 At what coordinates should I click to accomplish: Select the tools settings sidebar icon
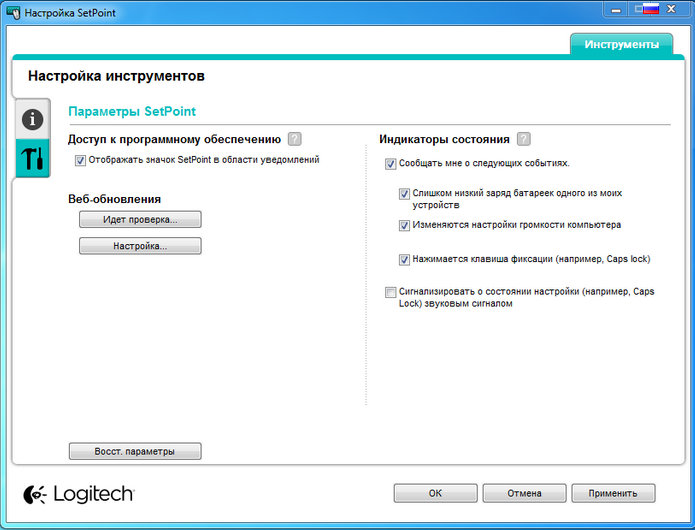click(33, 158)
